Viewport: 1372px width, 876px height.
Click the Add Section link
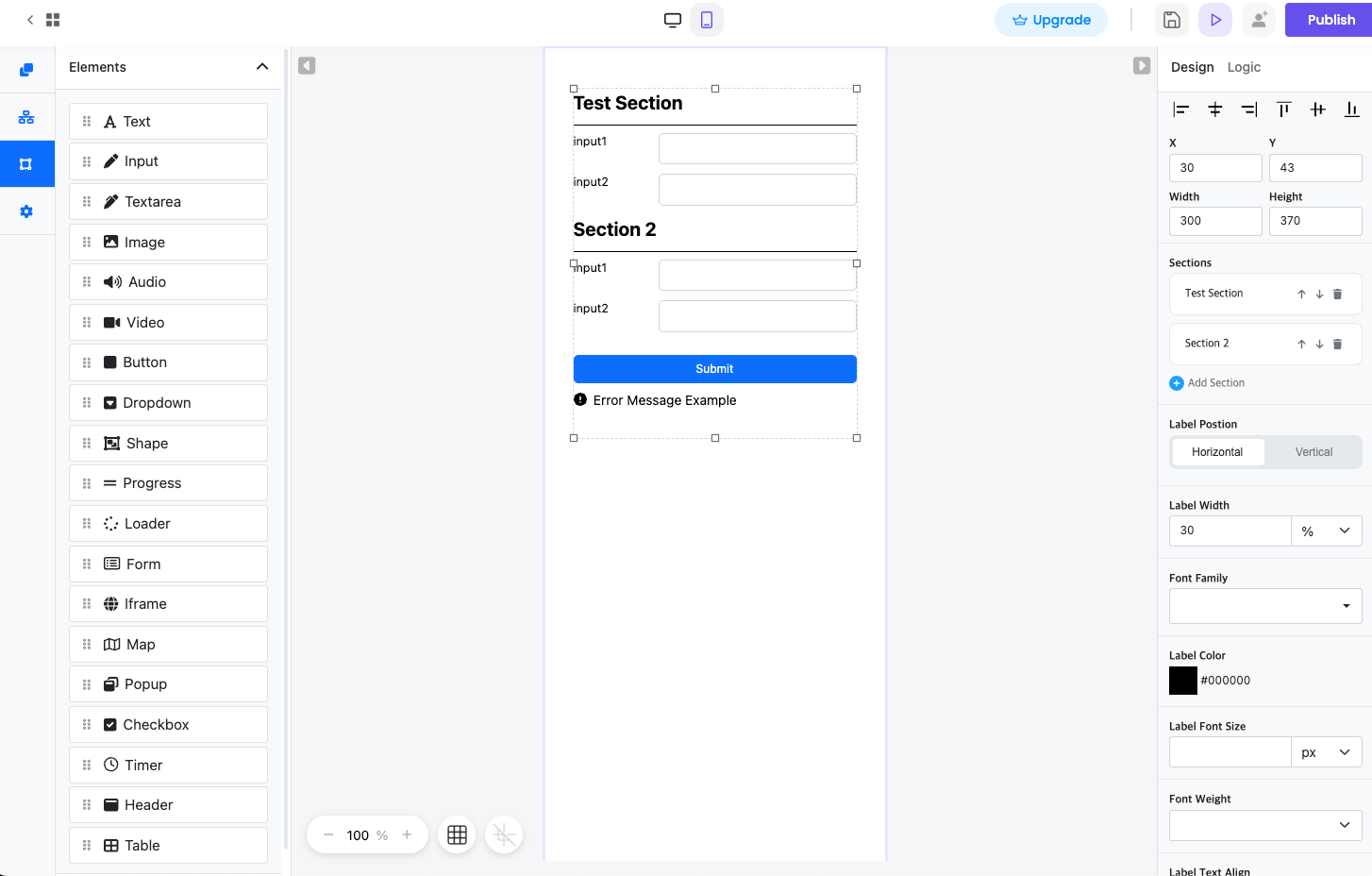pos(1207,383)
